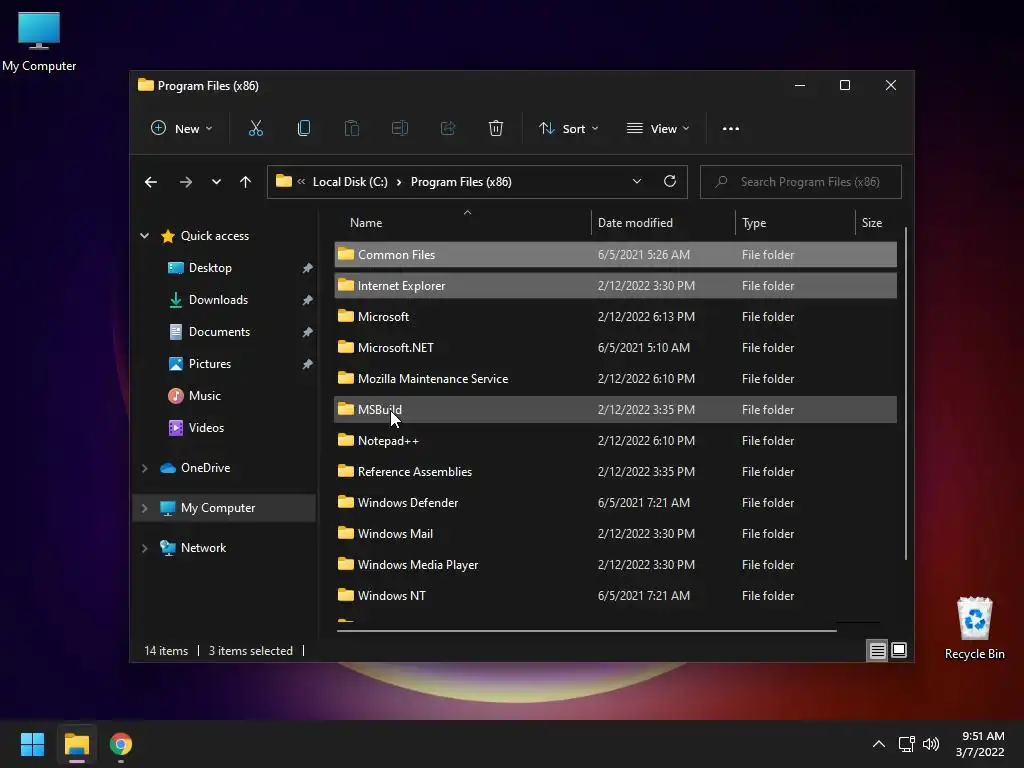Open Desktop in Quick access

click(x=210, y=268)
